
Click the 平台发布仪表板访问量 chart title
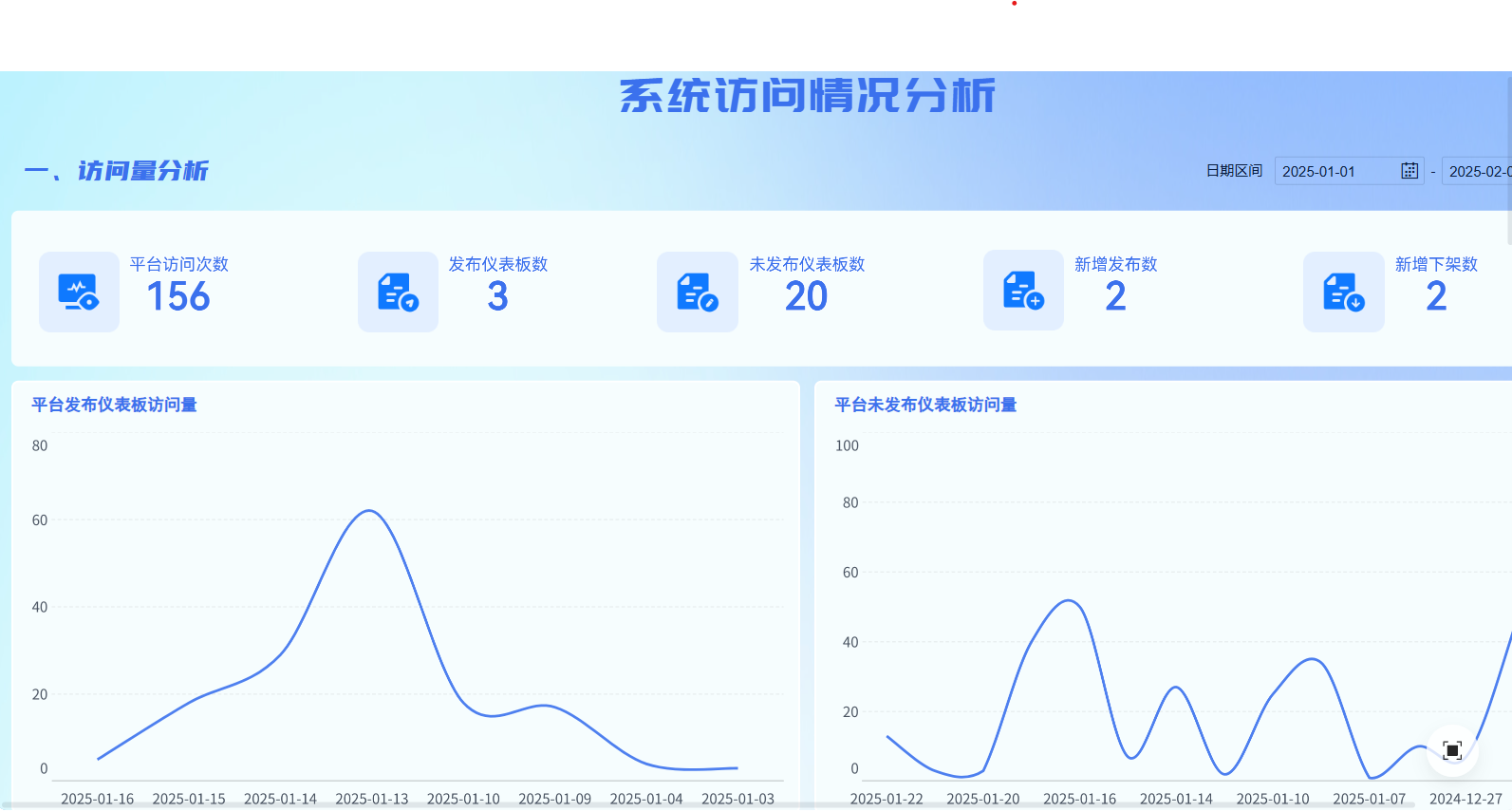tap(114, 405)
